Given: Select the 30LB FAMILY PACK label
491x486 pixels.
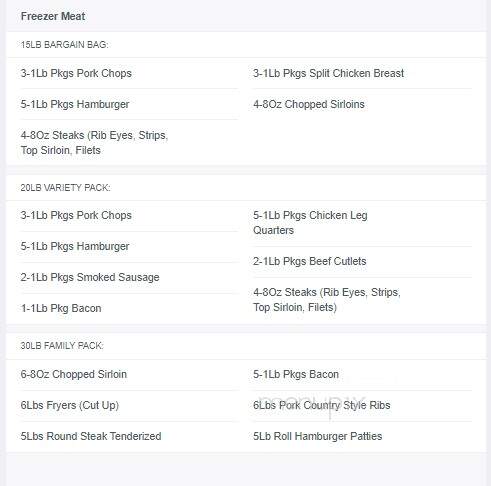Looking at the screenshot, I should tap(62, 346).
